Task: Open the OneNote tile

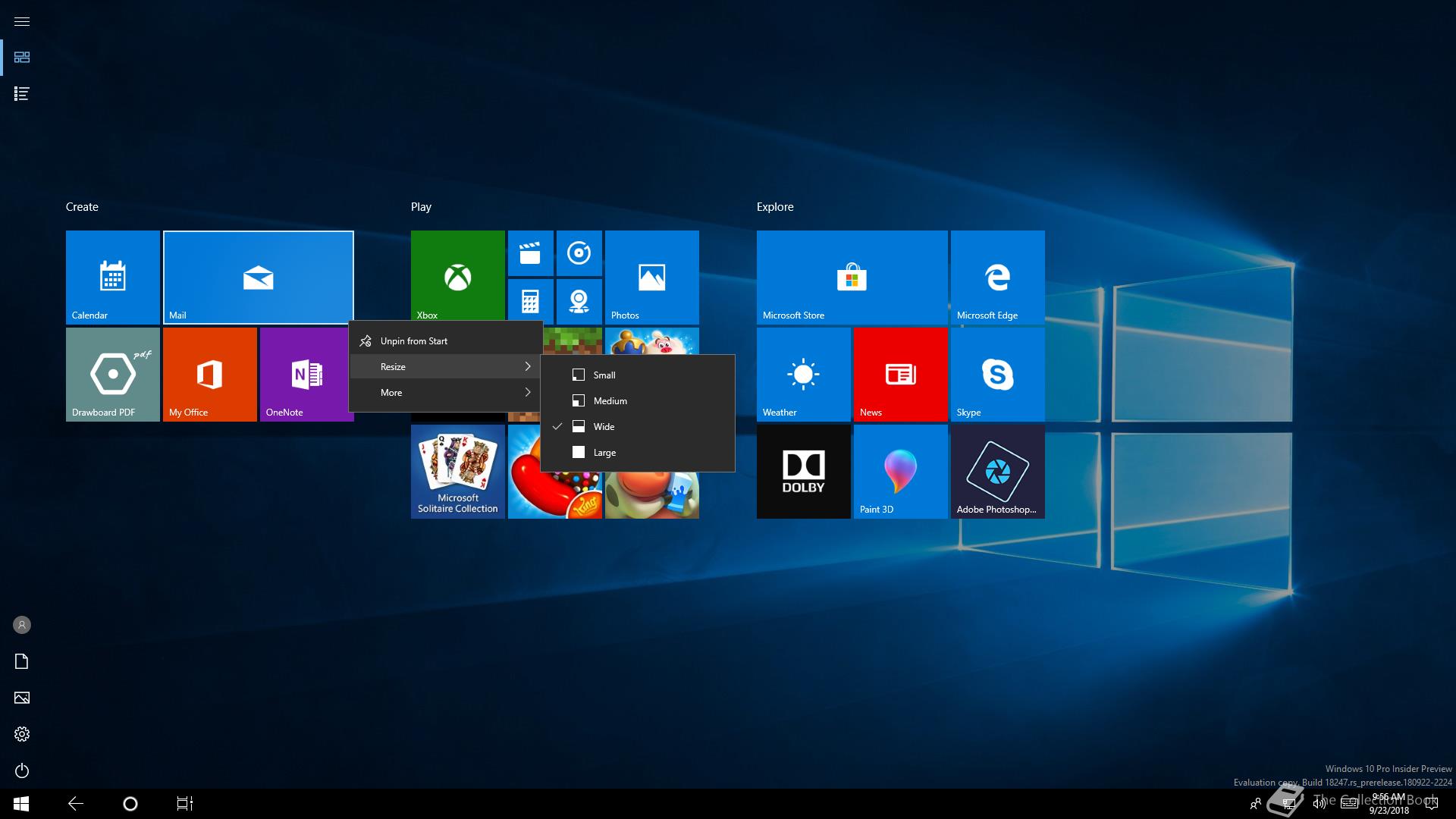Action: coord(305,375)
